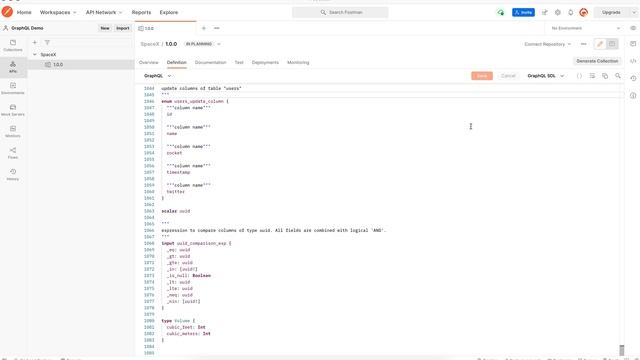
Task: Open Explore in top navigation
Action: (169, 12)
